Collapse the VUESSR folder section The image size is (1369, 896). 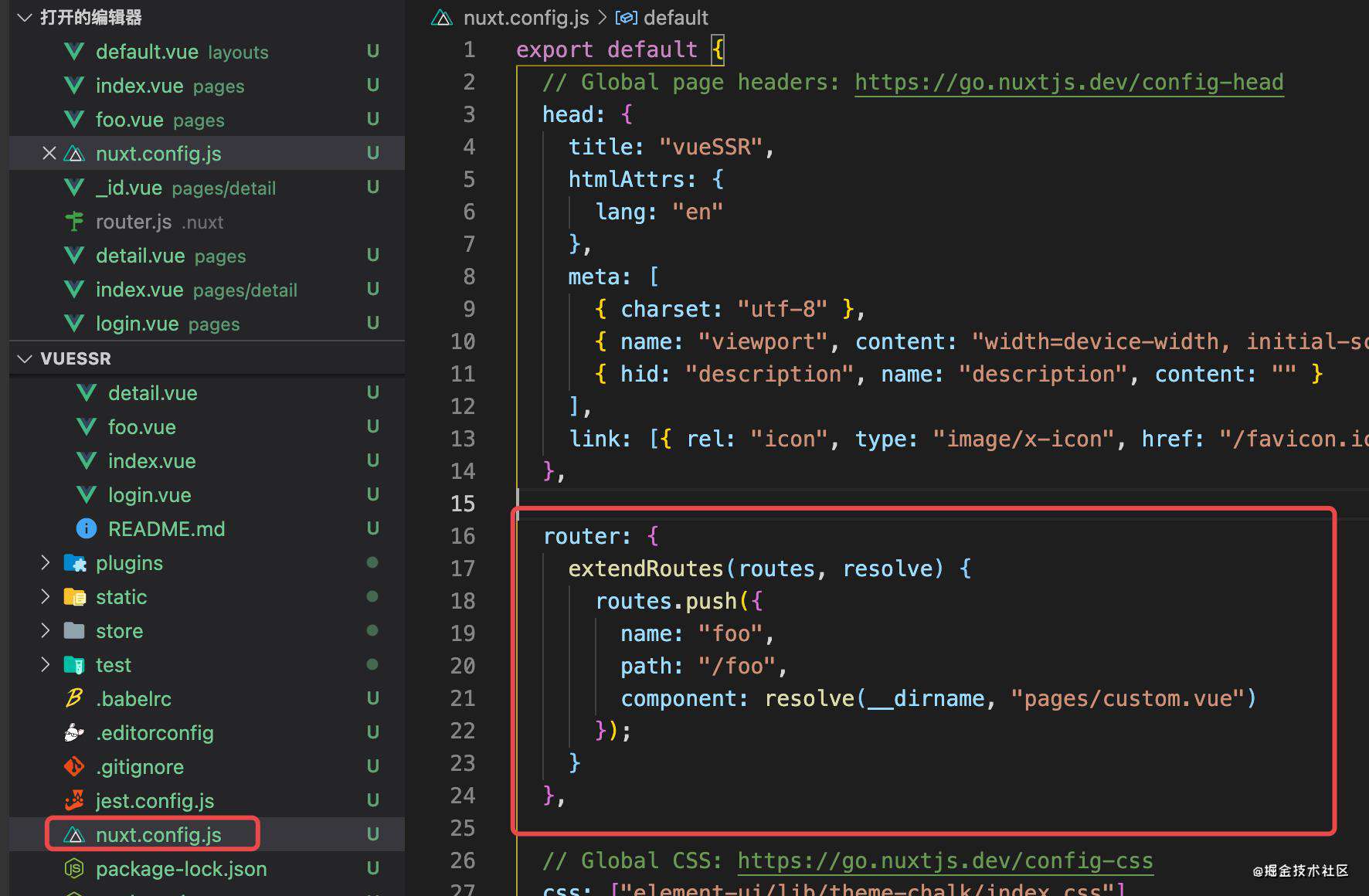[x=25, y=358]
